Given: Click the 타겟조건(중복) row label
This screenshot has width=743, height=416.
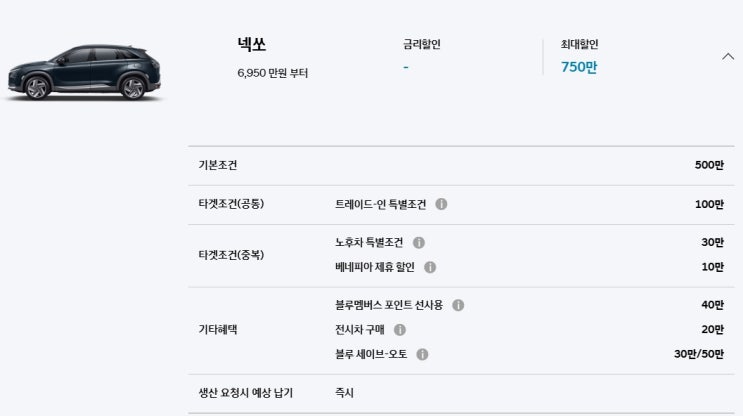Looking at the screenshot, I should pyautogui.click(x=231, y=255).
